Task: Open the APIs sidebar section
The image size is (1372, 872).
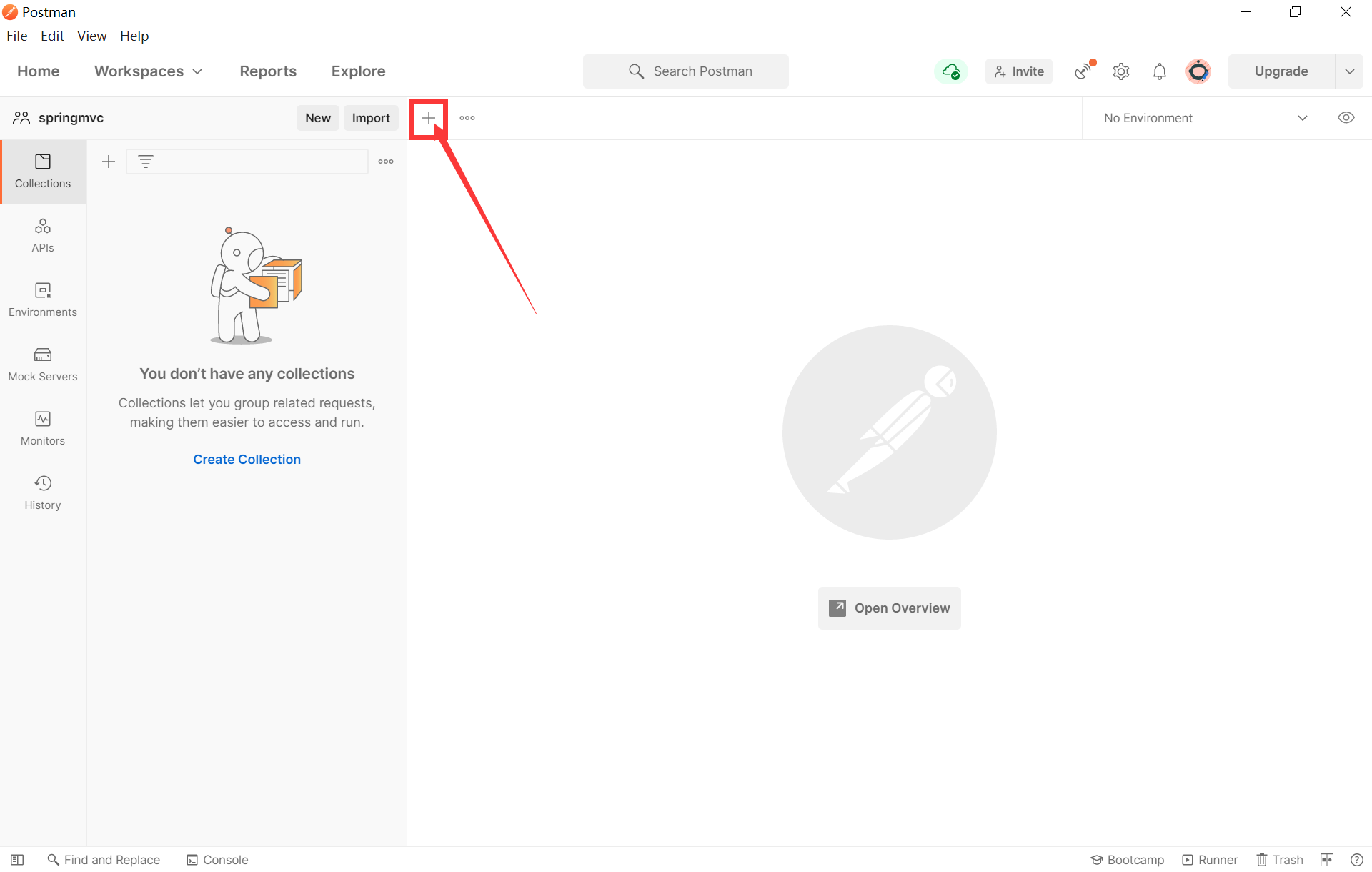Action: coord(43,236)
